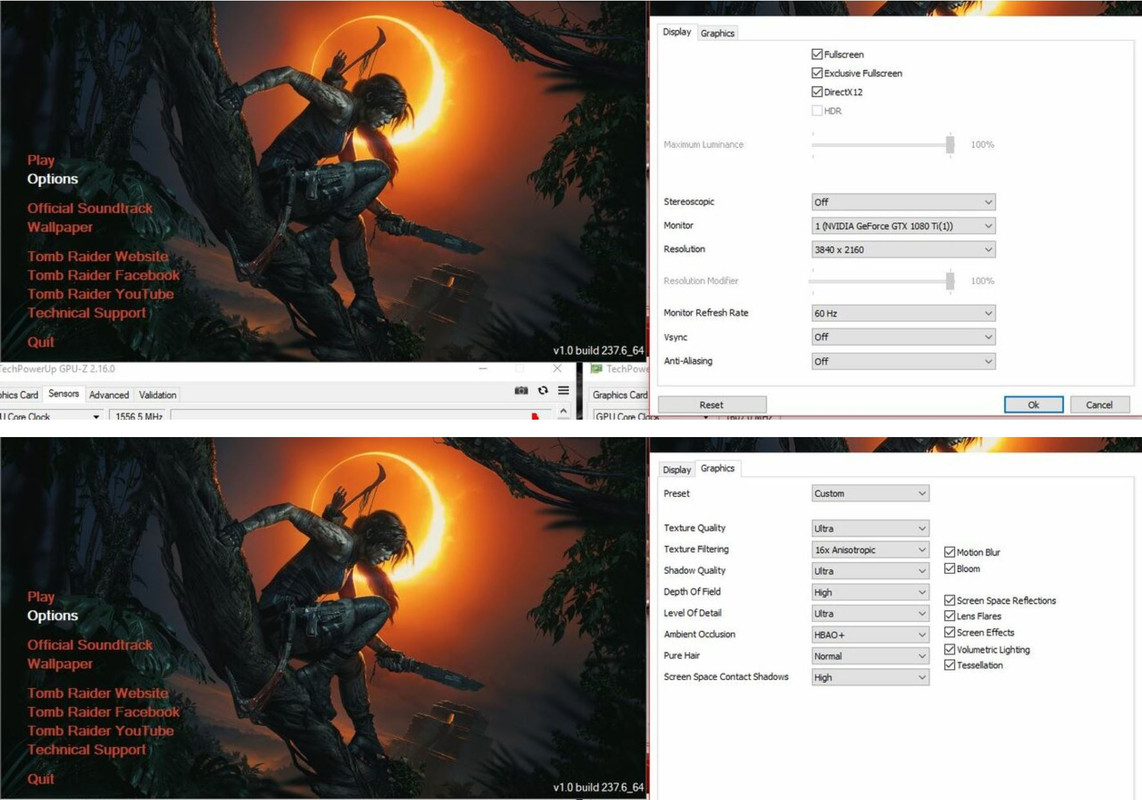Close the TechPowerUp GPU-Z 2.16.0 window
1142x800 pixels.
(x=557, y=369)
